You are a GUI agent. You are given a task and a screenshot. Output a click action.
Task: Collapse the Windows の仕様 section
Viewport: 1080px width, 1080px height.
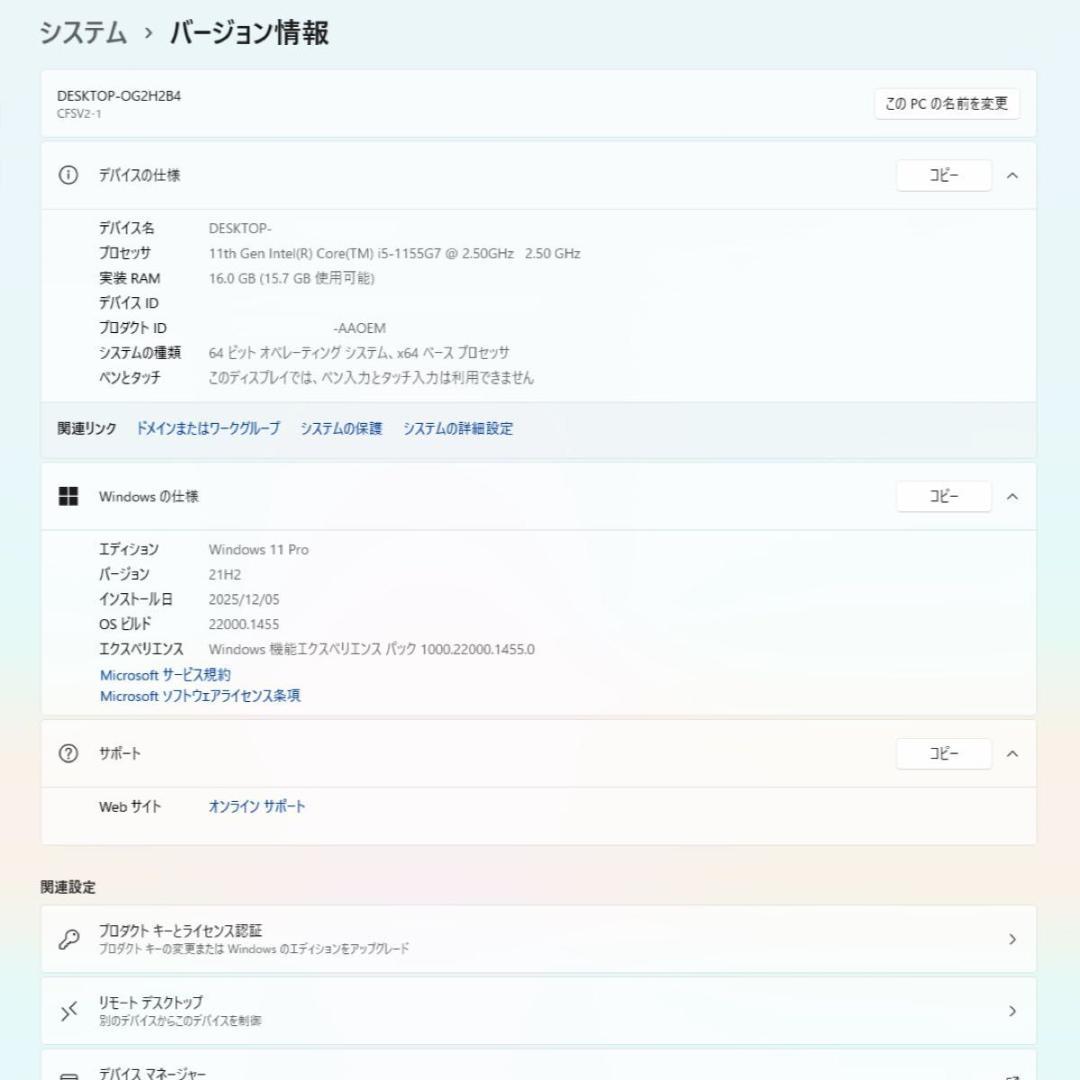pos(1012,496)
